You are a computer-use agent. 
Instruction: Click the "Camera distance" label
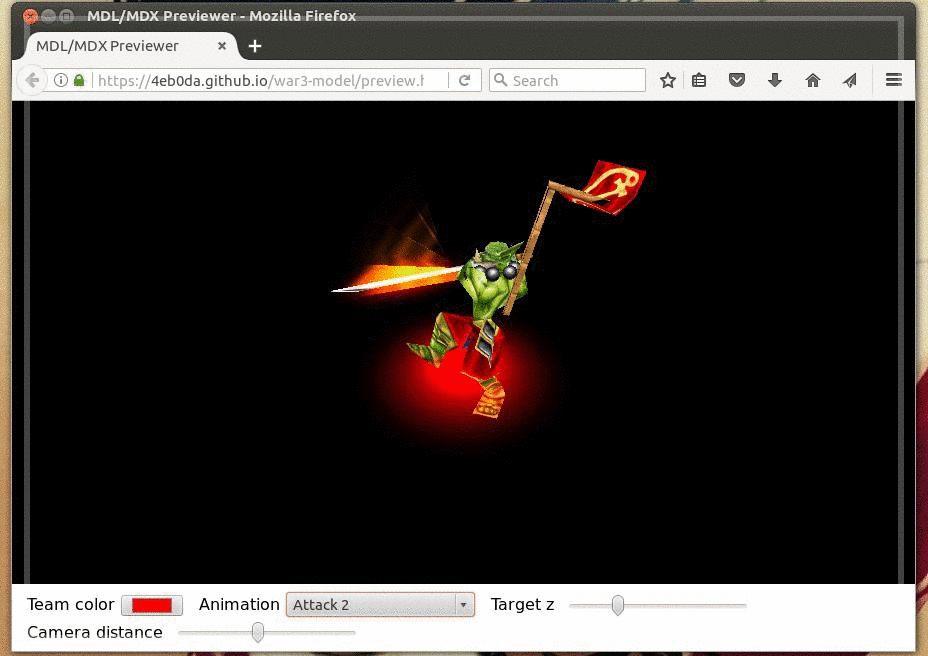(95, 632)
